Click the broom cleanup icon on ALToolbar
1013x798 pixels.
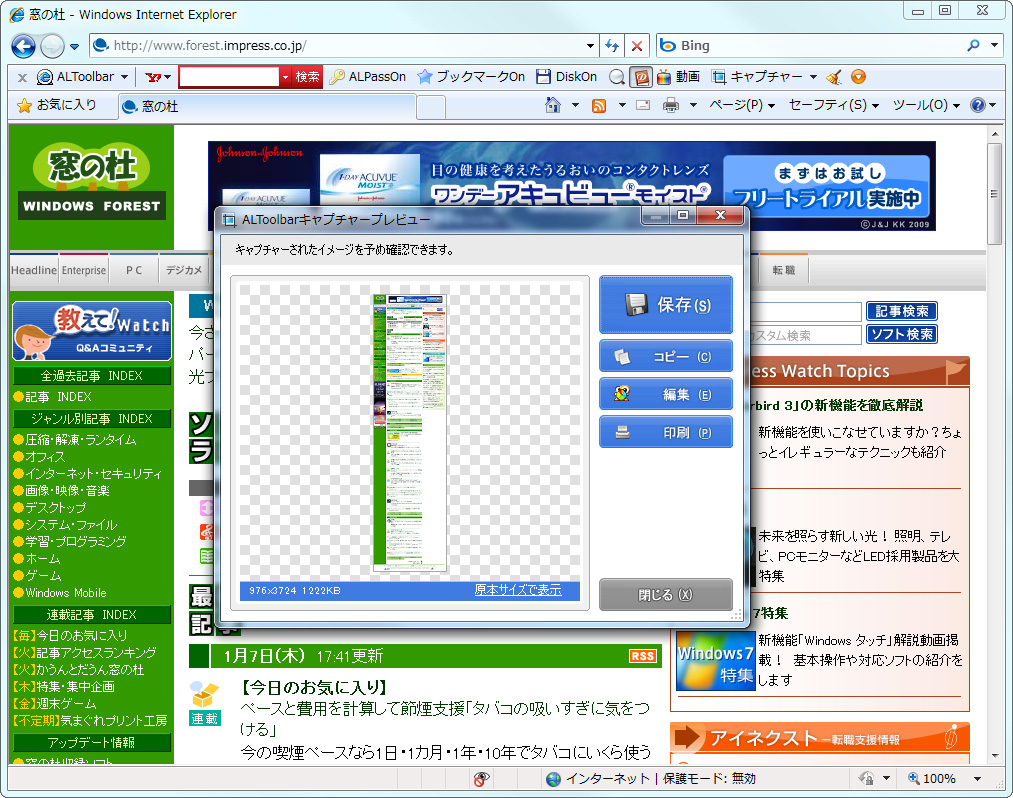pyautogui.click(x=832, y=76)
